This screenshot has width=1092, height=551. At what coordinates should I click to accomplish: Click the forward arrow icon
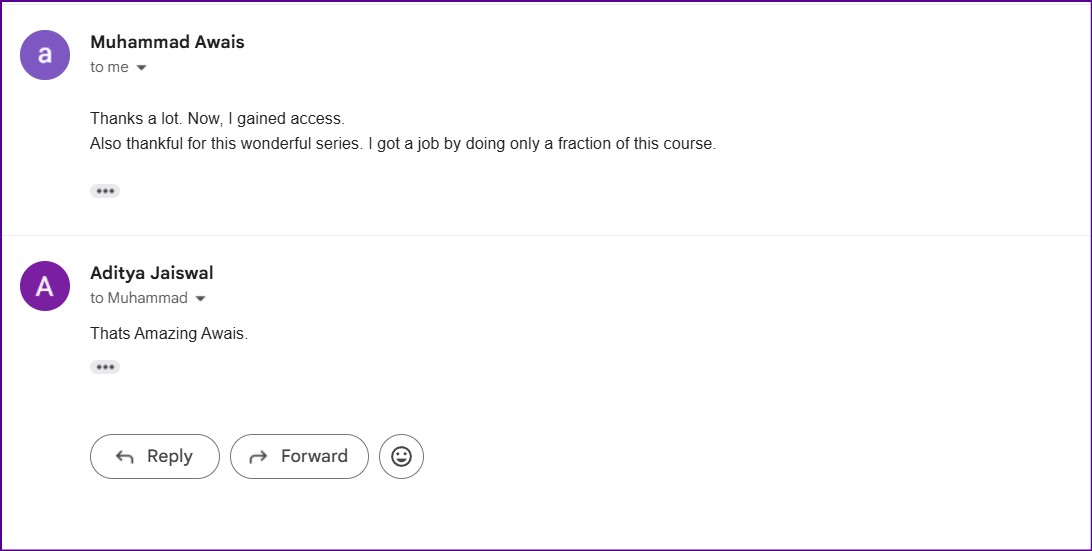tap(258, 457)
